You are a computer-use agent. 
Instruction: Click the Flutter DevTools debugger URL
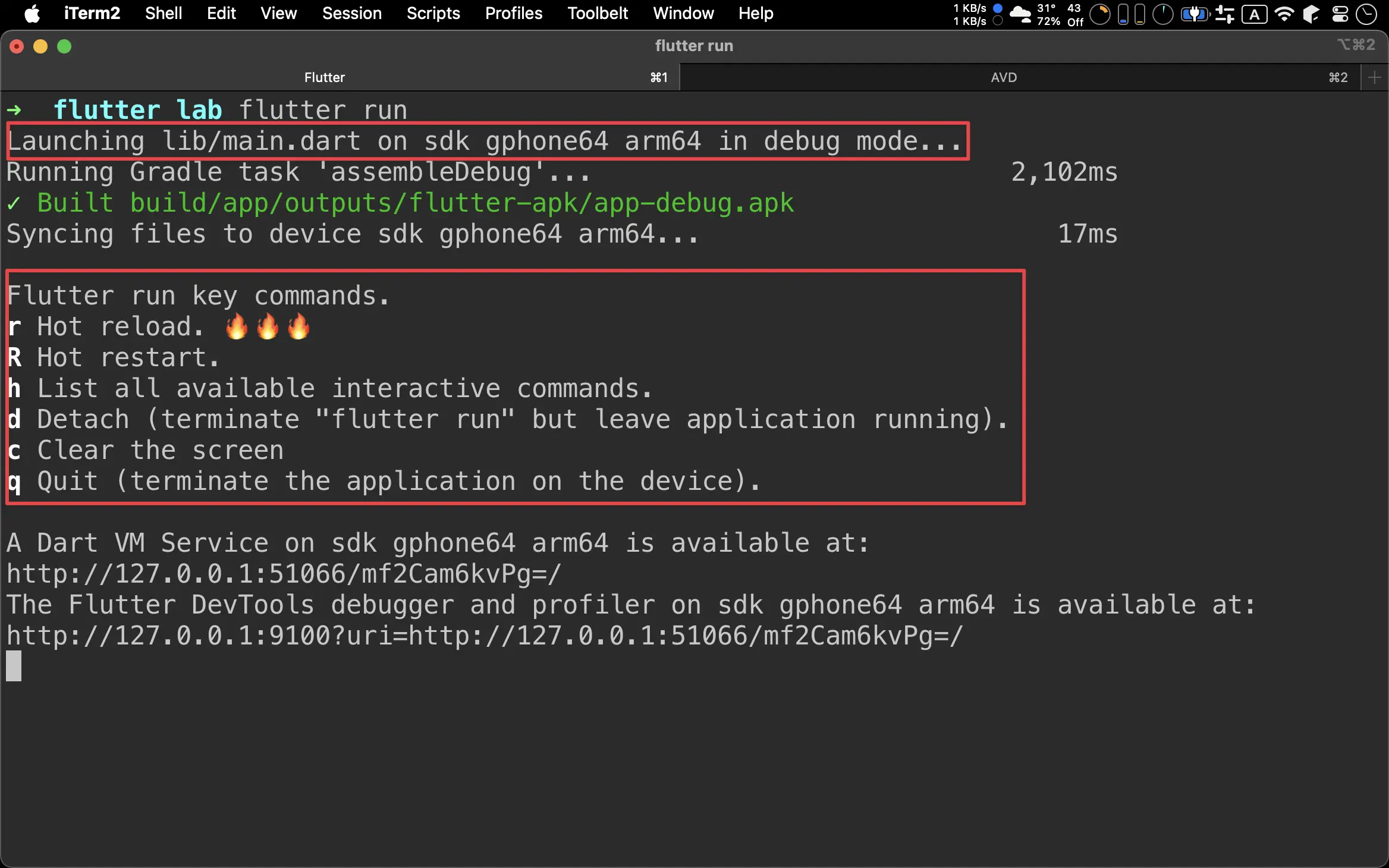[x=485, y=636]
